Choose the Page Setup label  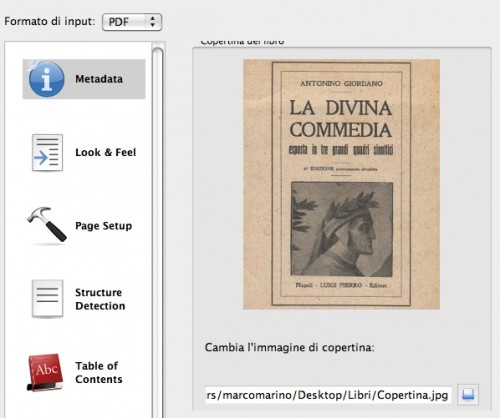coord(104,226)
